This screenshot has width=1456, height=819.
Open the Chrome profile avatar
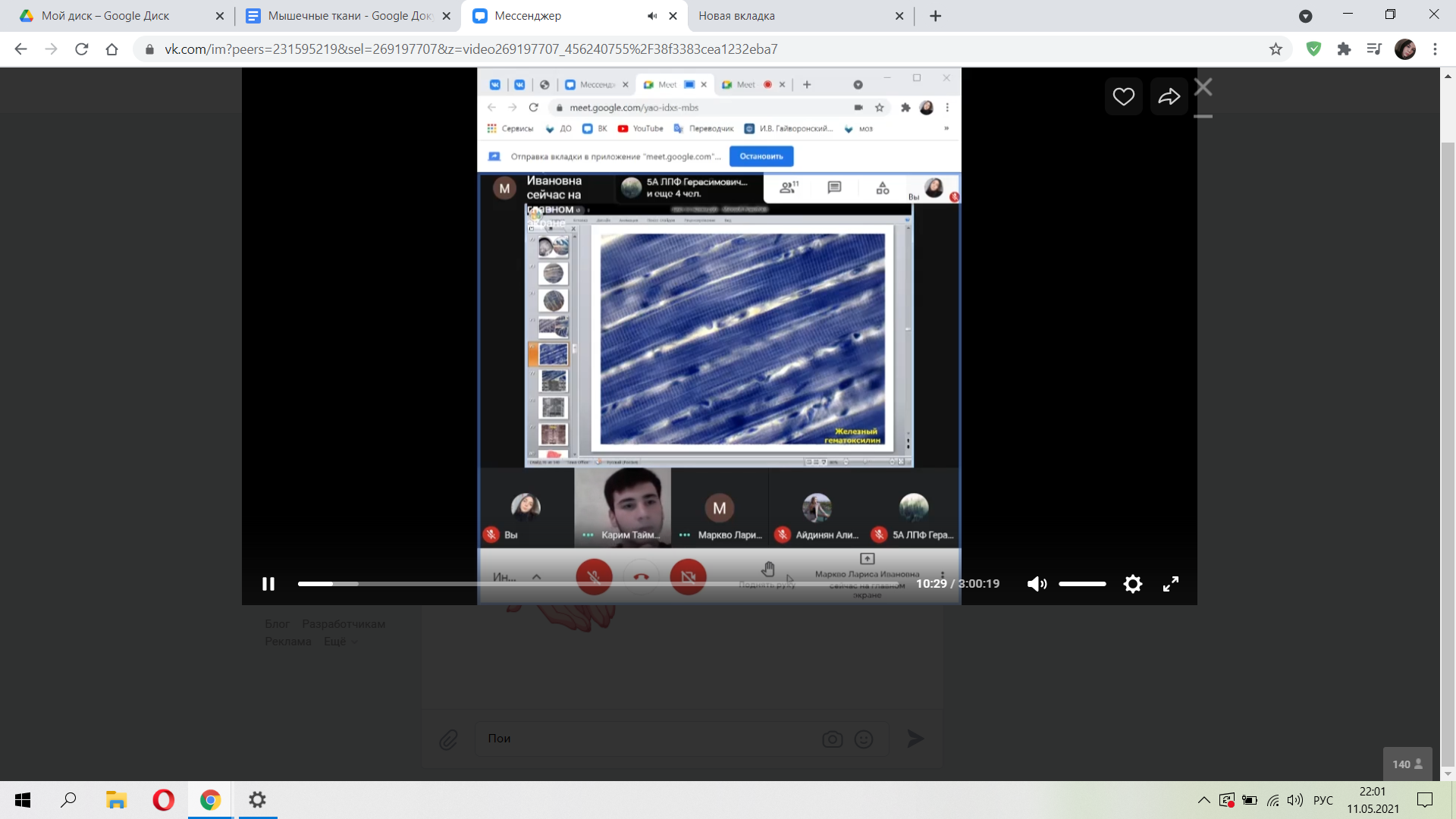click(1405, 49)
